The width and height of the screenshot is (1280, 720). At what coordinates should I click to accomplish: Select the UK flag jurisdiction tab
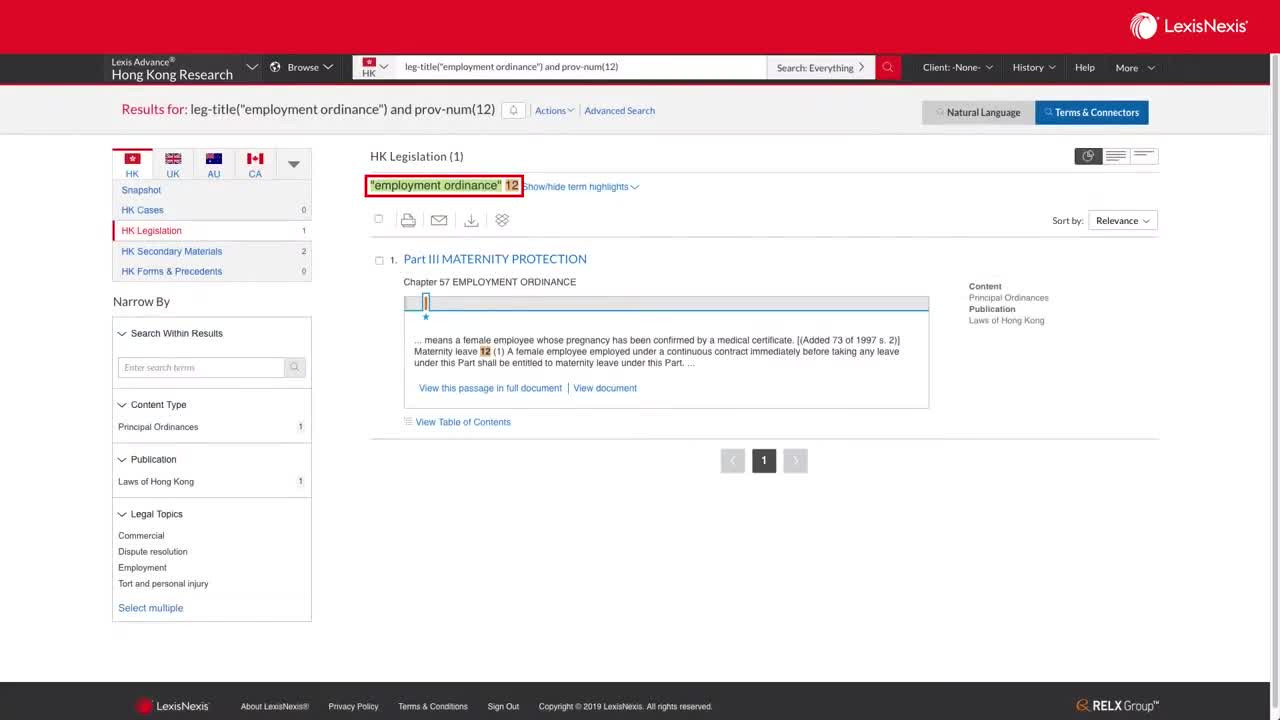173,165
